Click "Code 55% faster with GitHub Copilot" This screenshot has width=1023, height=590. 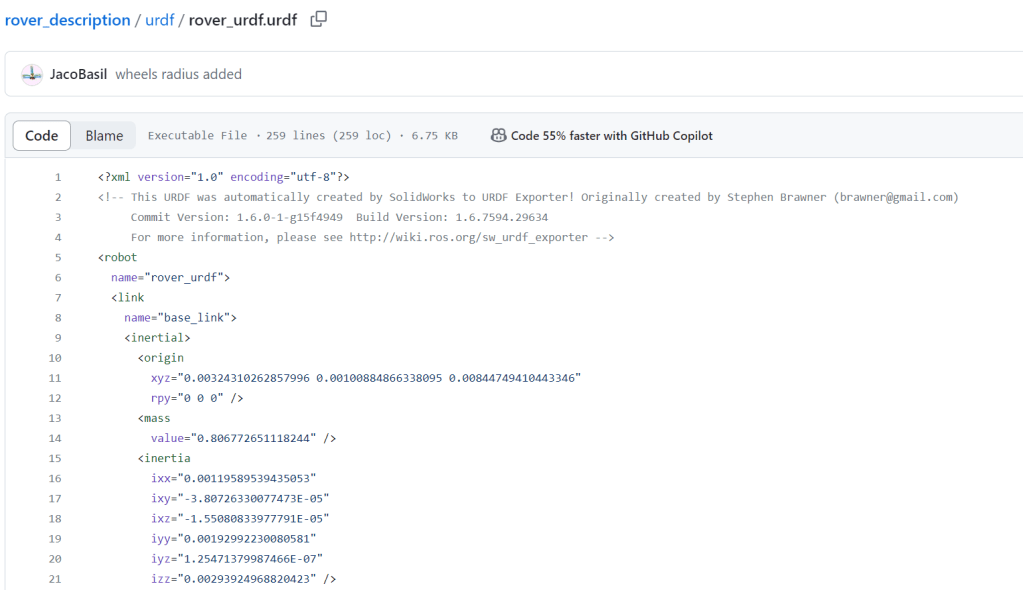pos(611,136)
